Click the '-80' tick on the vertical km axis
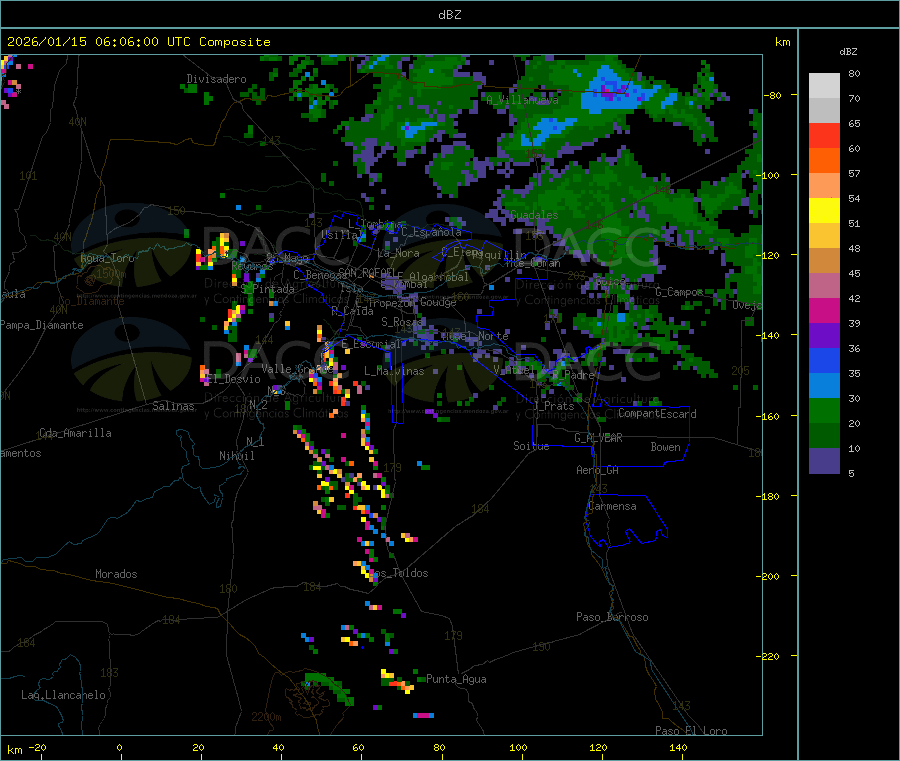900x761 pixels. (773, 95)
